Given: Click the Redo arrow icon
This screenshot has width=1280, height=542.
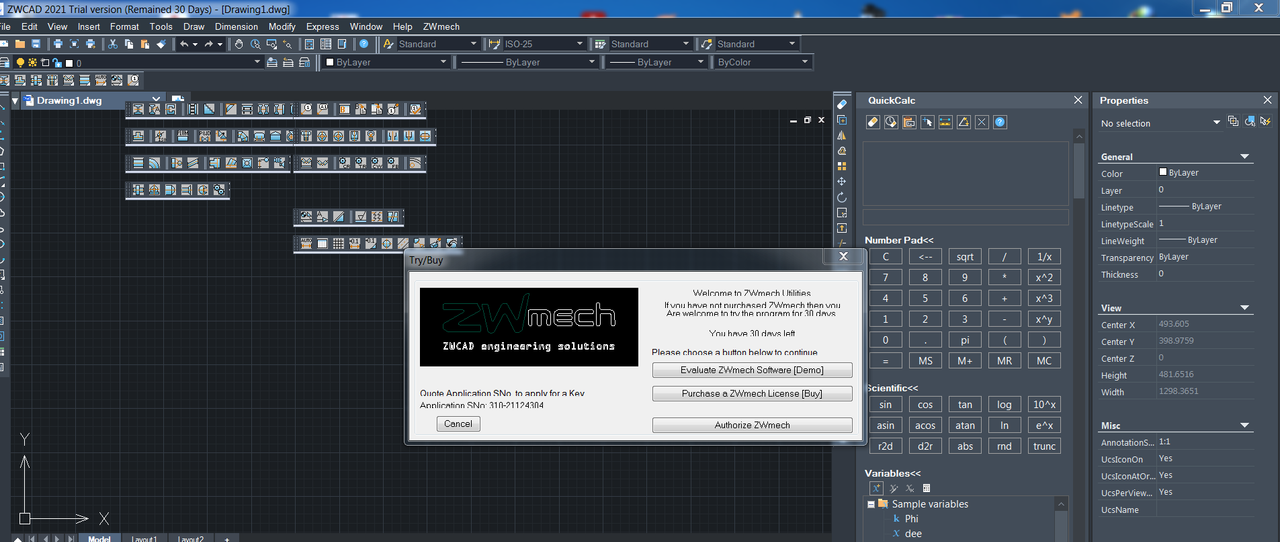Looking at the screenshot, I should pyautogui.click(x=208, y=44).
